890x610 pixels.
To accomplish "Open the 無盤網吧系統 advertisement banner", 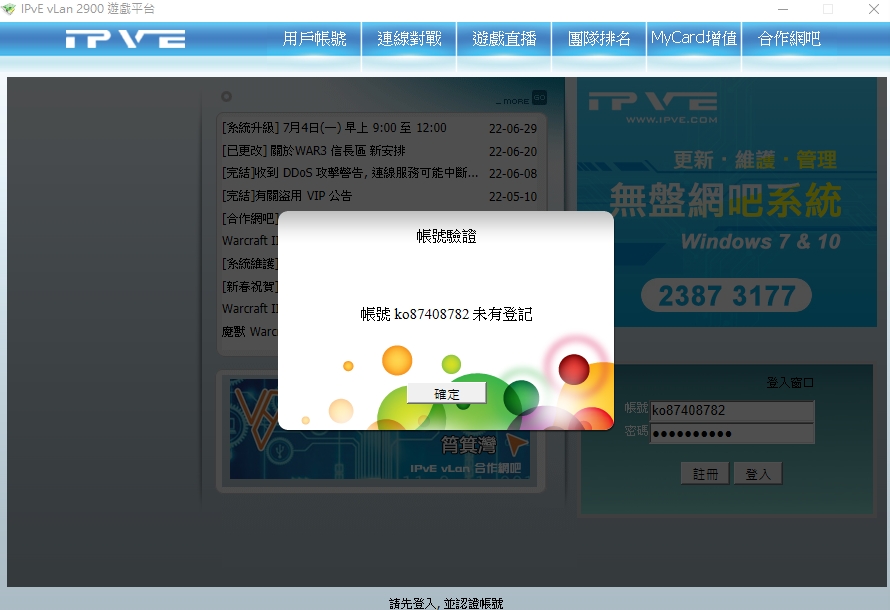I will click(726, 201).
